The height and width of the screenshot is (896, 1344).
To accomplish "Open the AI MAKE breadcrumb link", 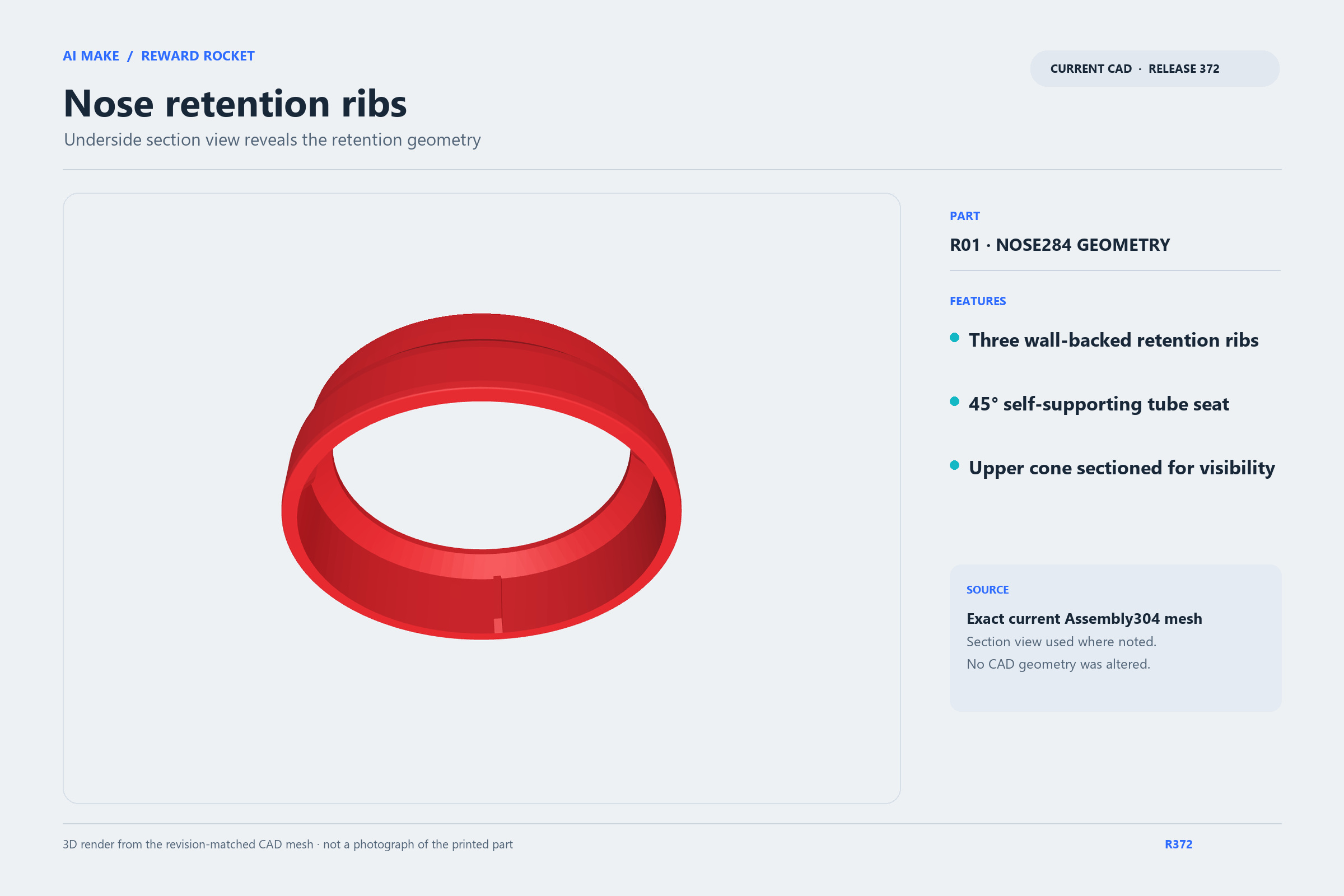I will click(91, 56).
